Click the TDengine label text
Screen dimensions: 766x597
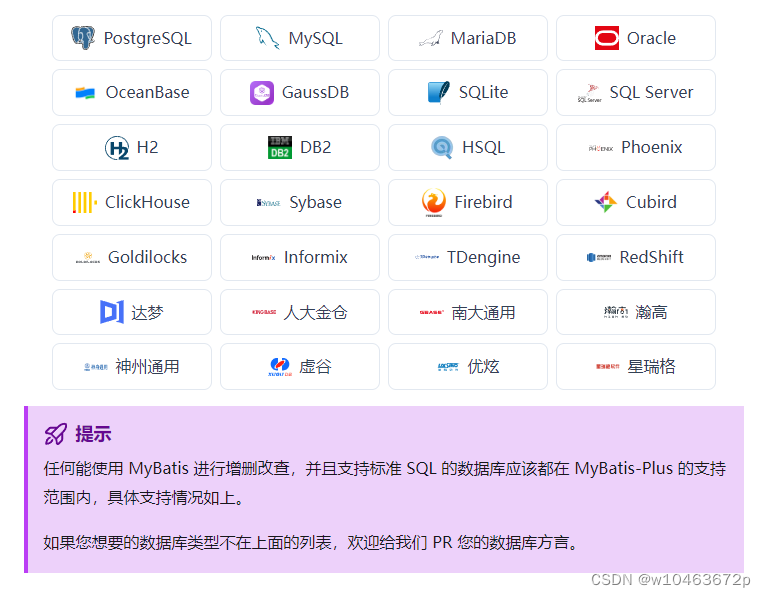pyautogui.click(x=484, y=257)
